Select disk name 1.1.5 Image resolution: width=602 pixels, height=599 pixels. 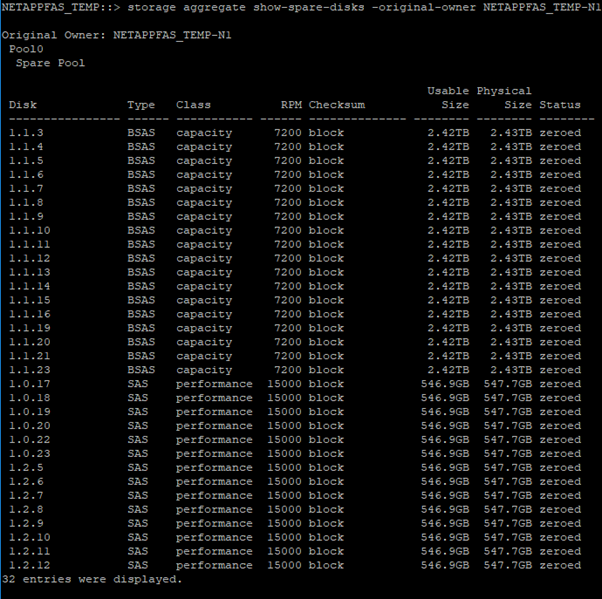click(26, 161)
